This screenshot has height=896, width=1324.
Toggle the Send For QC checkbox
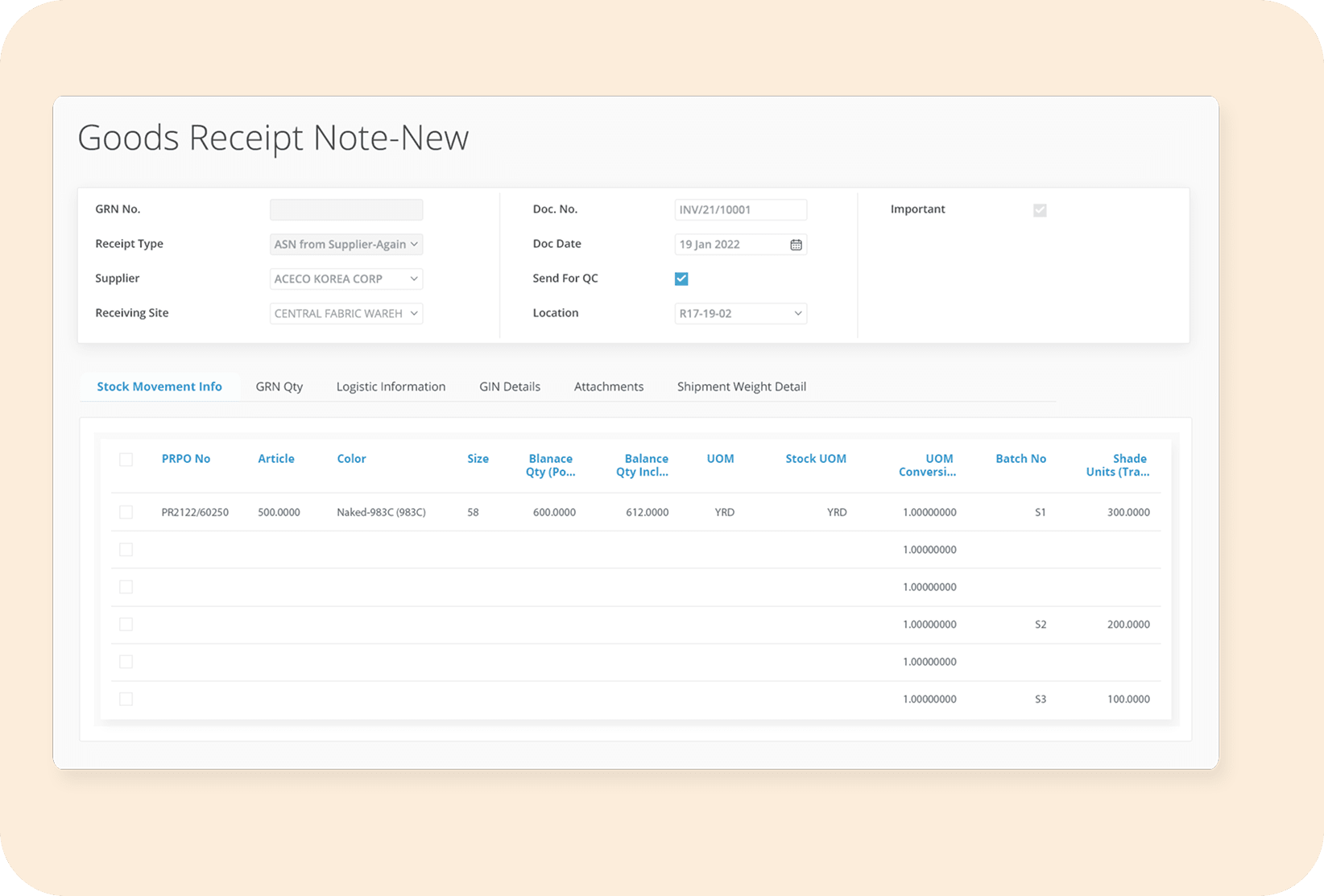pyautogui.click(x=681, y=279)
